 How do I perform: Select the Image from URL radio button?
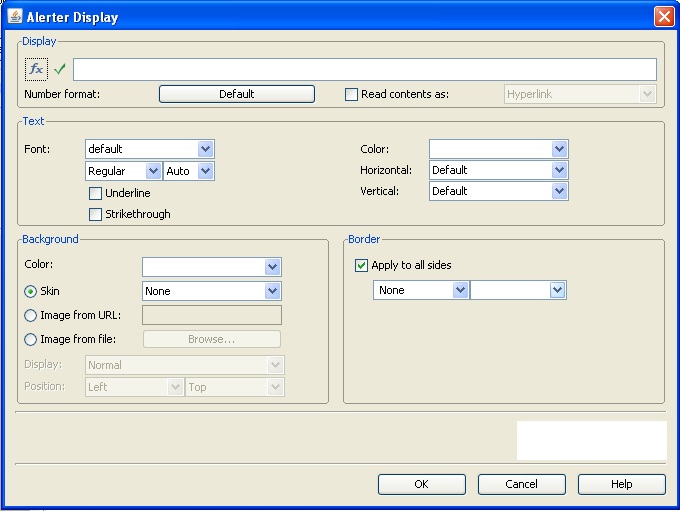click(x=30, y=315)
